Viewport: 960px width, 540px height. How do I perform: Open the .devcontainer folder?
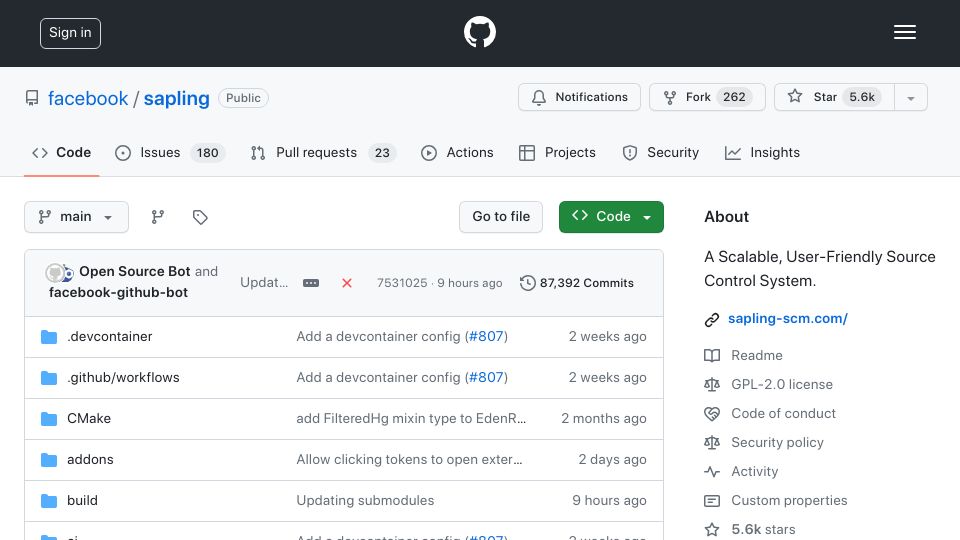click(110, 336)
